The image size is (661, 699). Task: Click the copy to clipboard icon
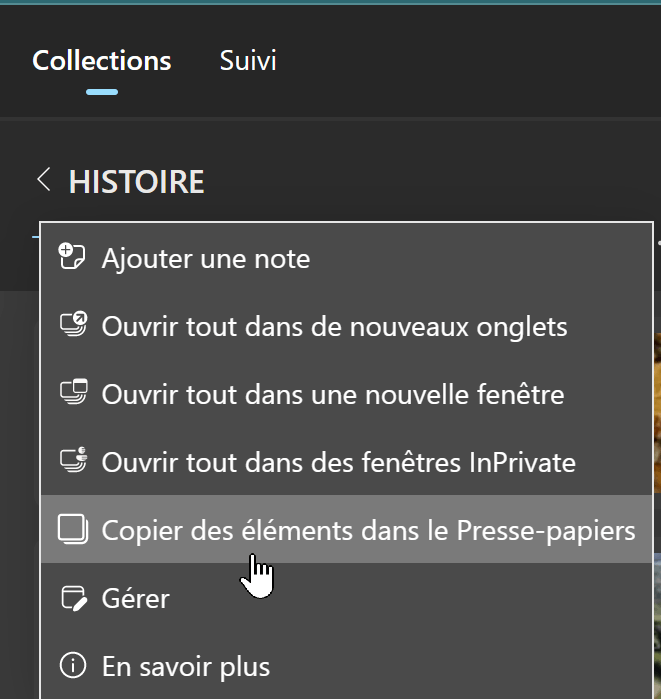[x=72, y=530]
